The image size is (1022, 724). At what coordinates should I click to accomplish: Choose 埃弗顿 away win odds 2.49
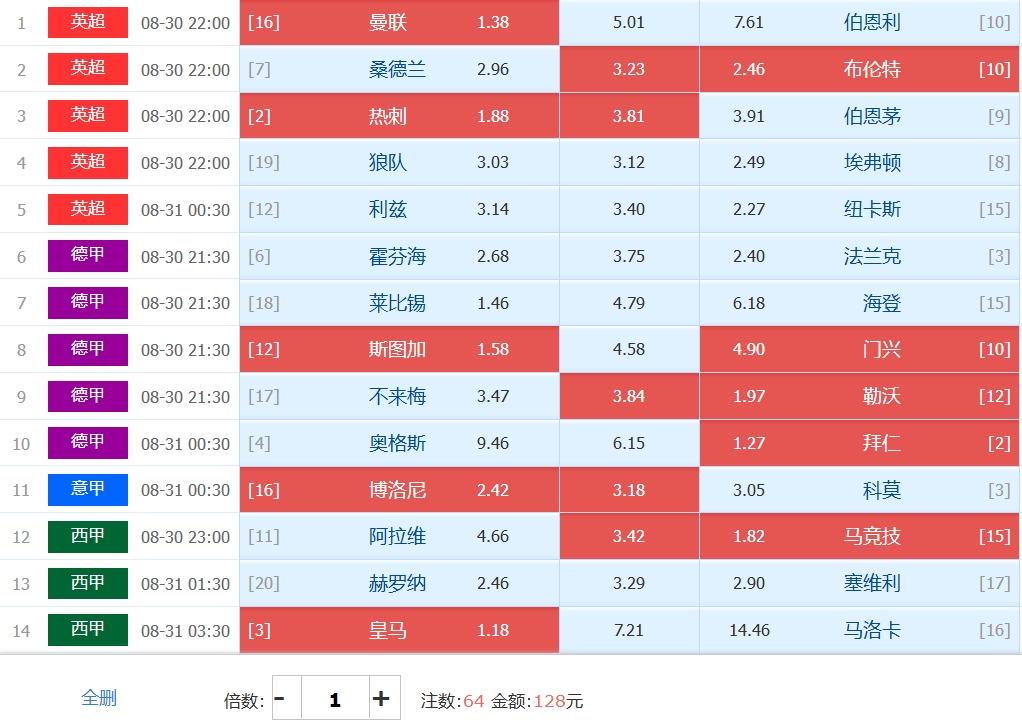click(859, 162)
